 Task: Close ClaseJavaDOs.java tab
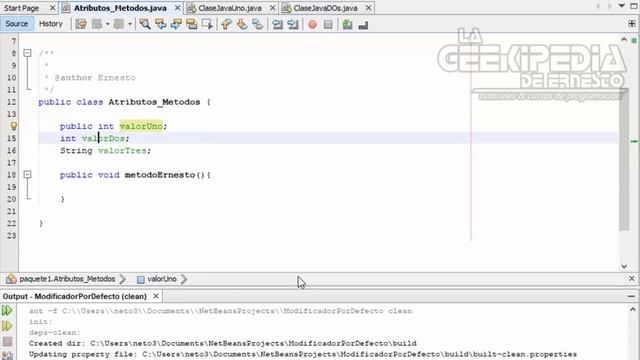tap(369, 8)
